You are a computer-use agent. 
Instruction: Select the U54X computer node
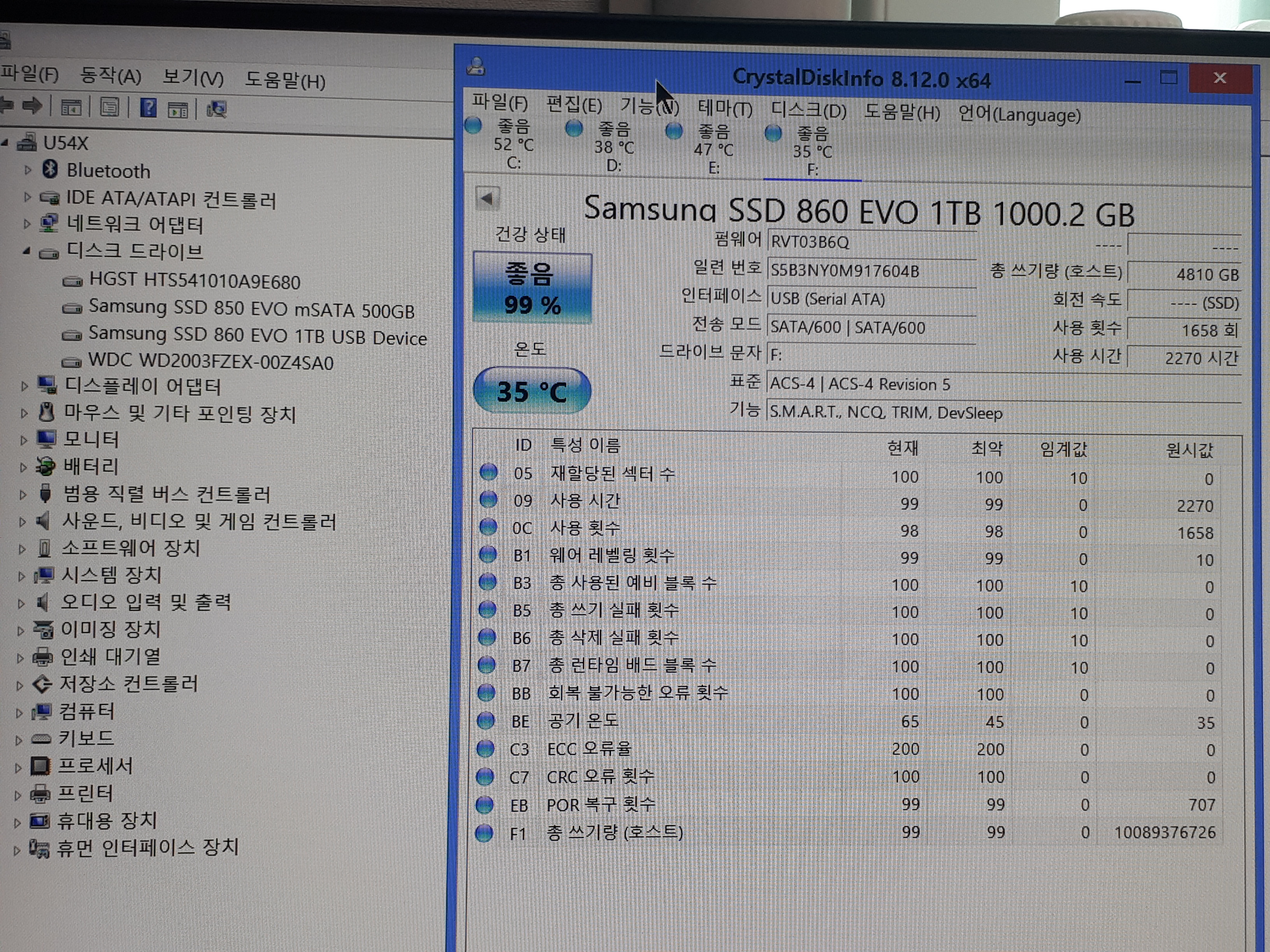click(x=65, y=142)
